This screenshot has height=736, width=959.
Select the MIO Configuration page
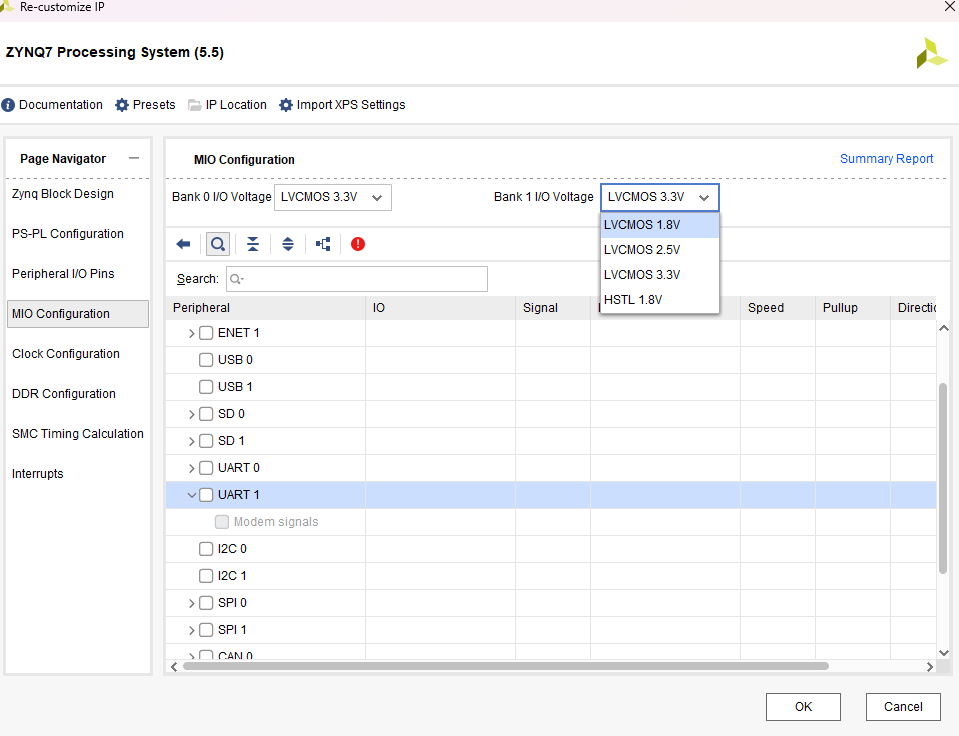[x=78, y=314]
